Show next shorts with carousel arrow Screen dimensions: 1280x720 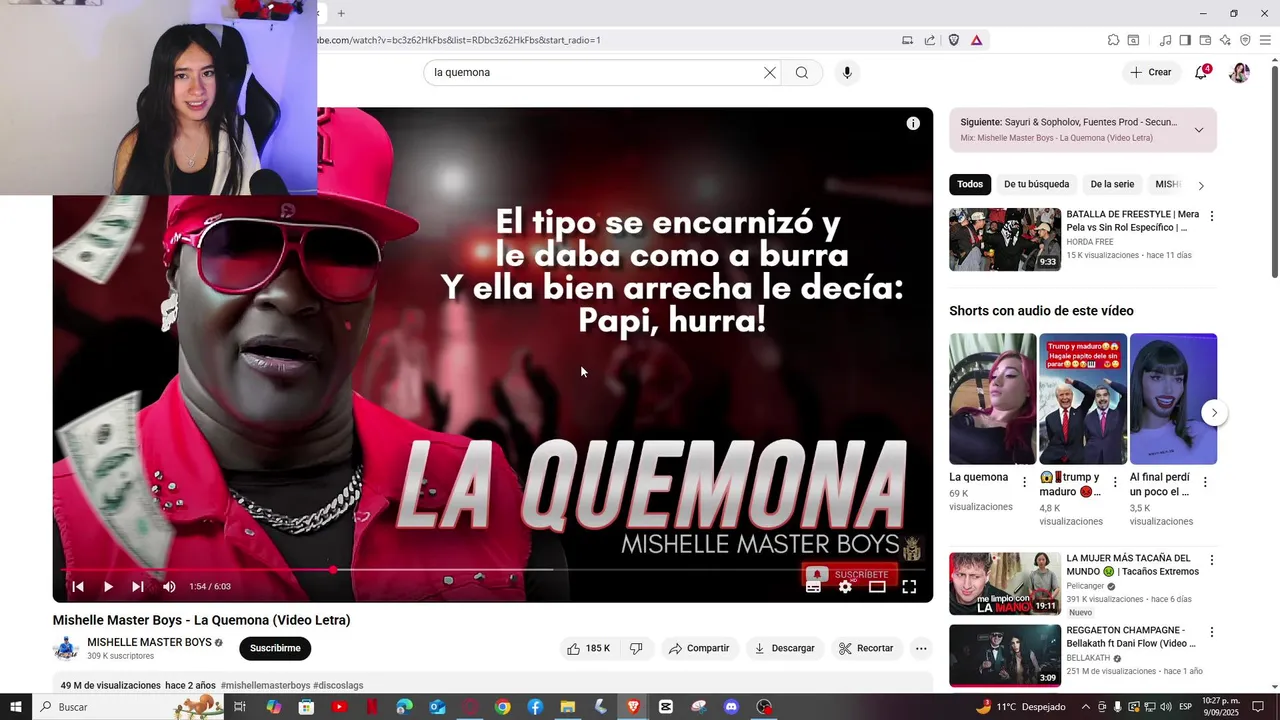[1214, 413]
